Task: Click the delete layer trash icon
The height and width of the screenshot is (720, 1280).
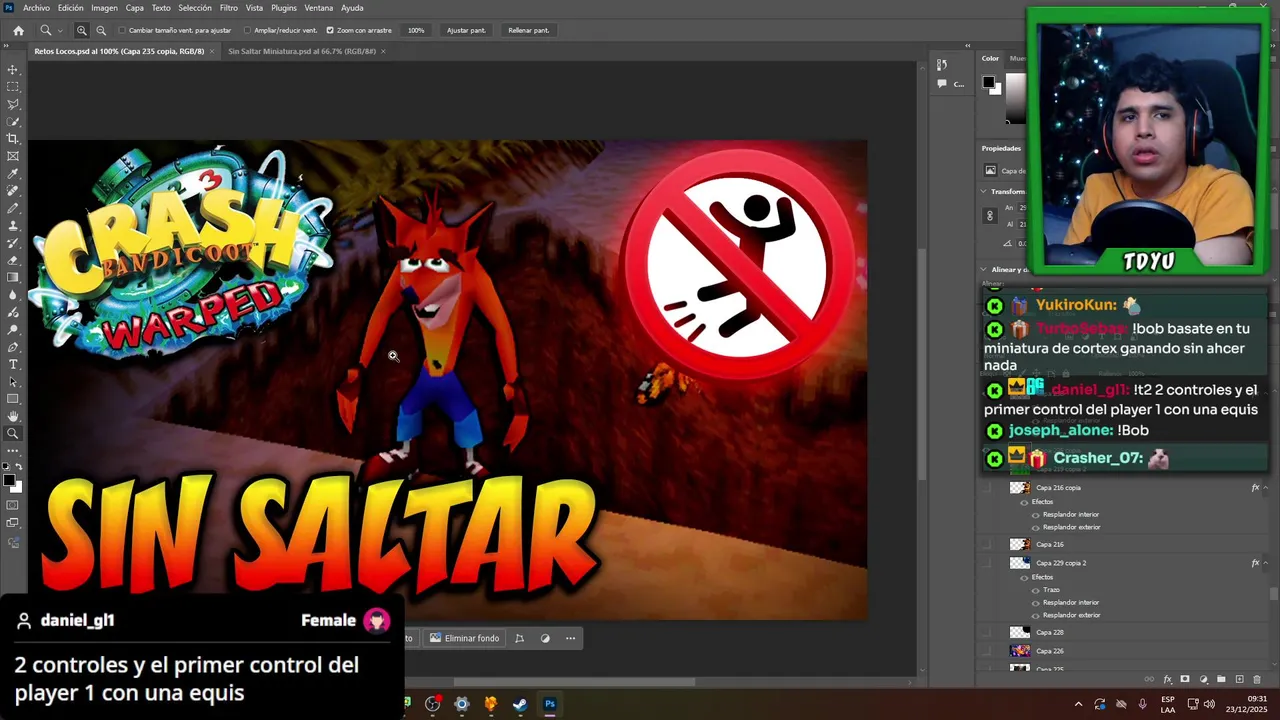Action: (x=1257, y=680)
